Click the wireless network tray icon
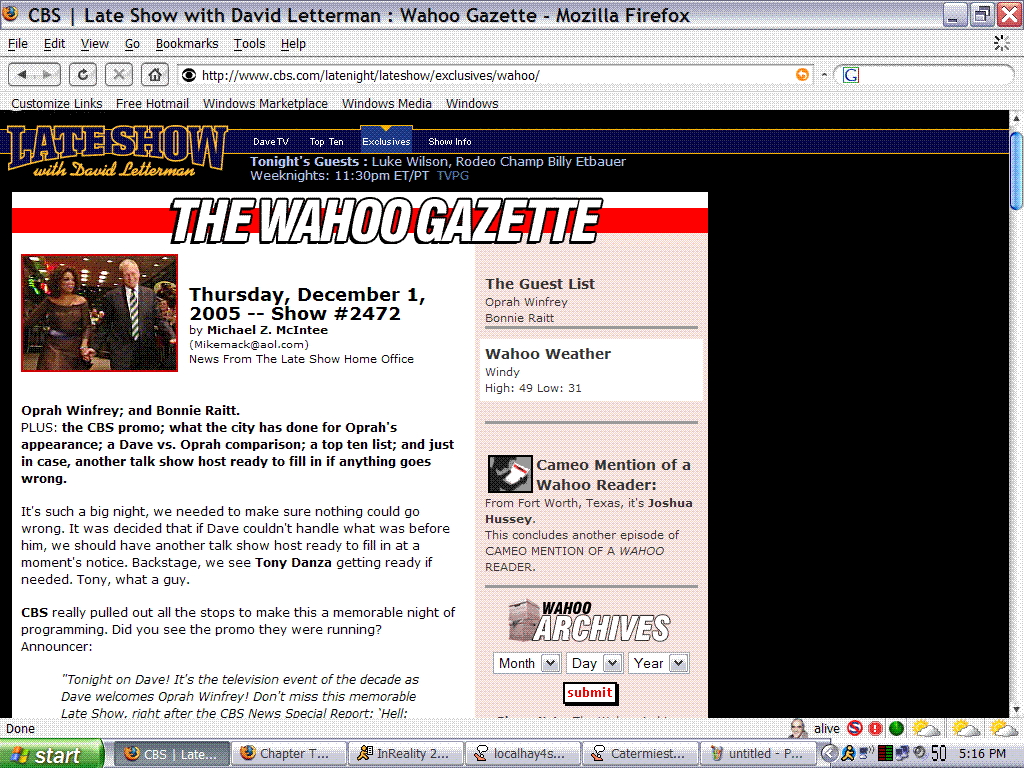Image resolution: width=1024 pixels, height=768 pixels. pyautogui.click(x=866, y=754)
